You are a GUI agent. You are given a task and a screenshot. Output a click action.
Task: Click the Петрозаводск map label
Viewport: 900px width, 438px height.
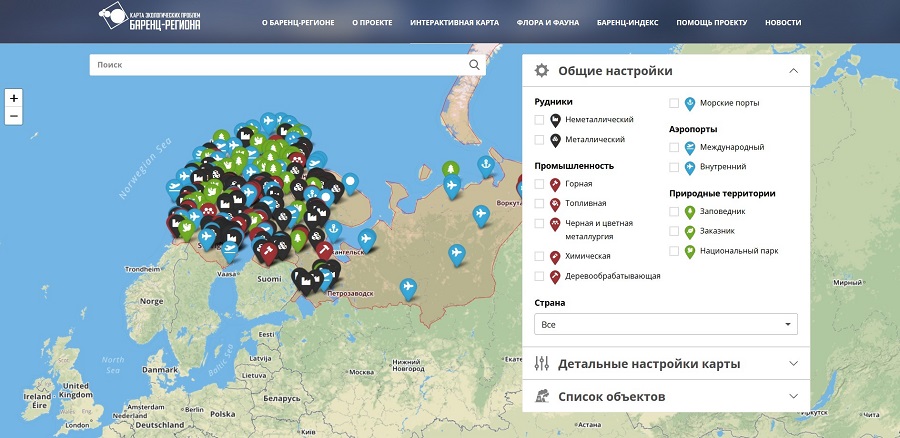point(350,293)
